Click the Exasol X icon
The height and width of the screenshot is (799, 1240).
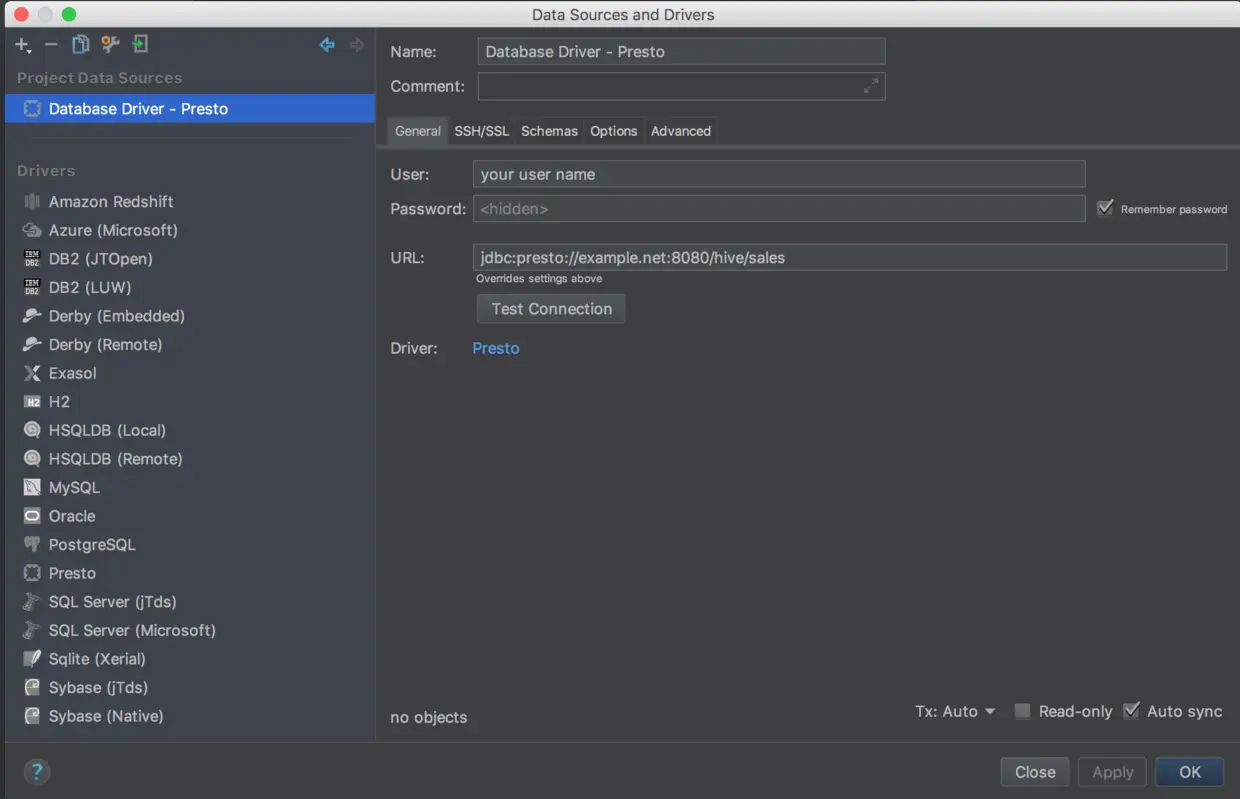coord(32,373)
